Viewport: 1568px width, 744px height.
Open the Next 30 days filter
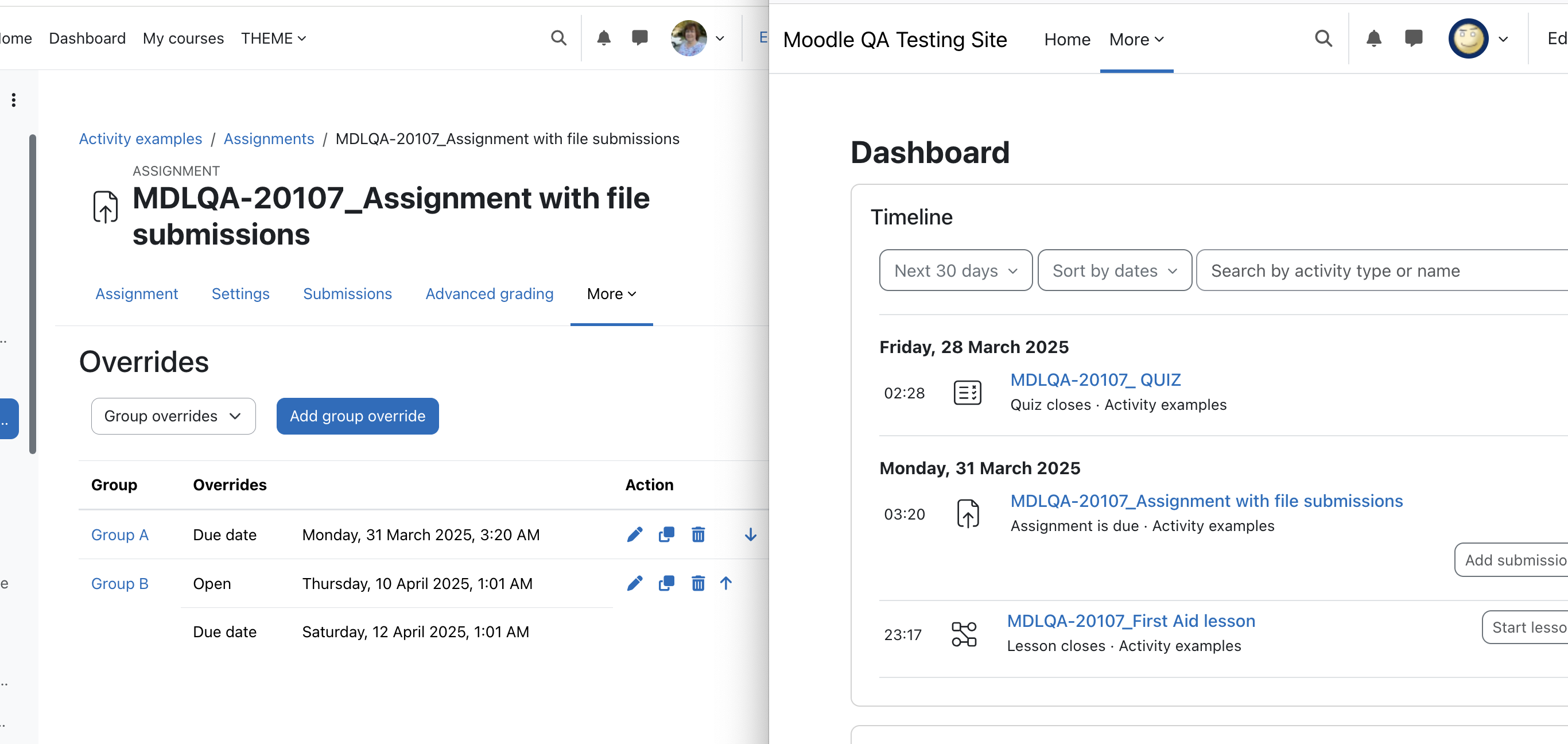(955, 270)
